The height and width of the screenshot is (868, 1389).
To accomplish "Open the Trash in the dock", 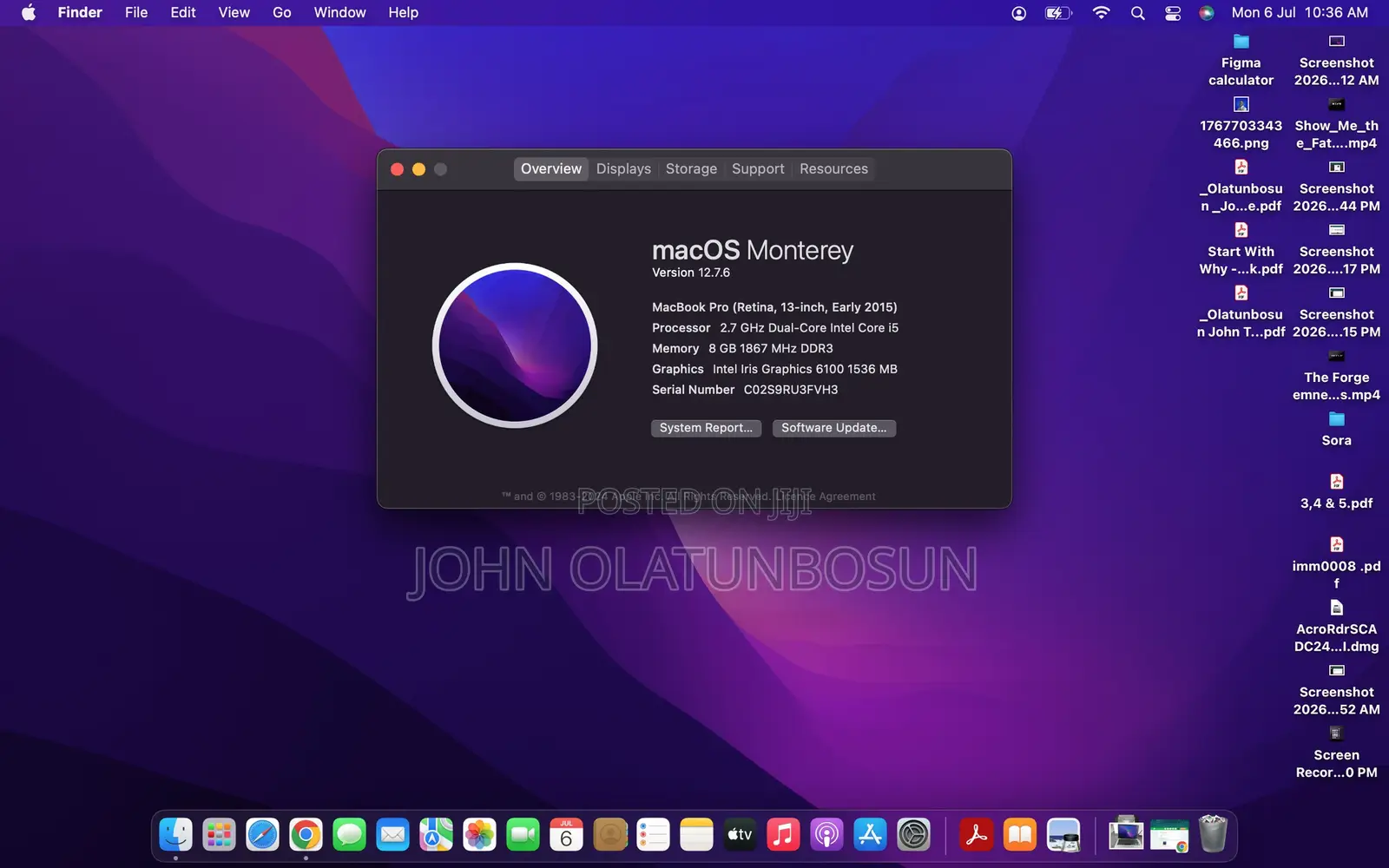I will tap(1213, 834).
